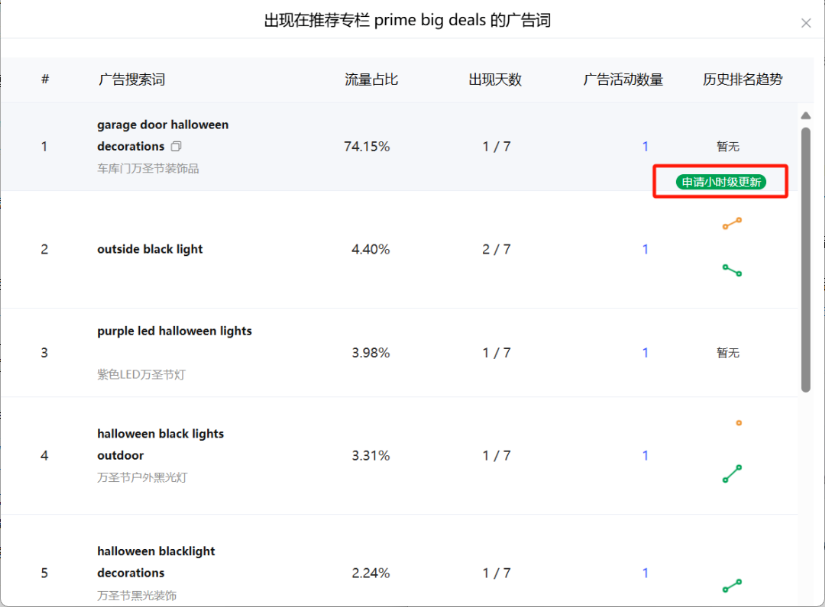Click the 流量占比 column header

[371, 79]
